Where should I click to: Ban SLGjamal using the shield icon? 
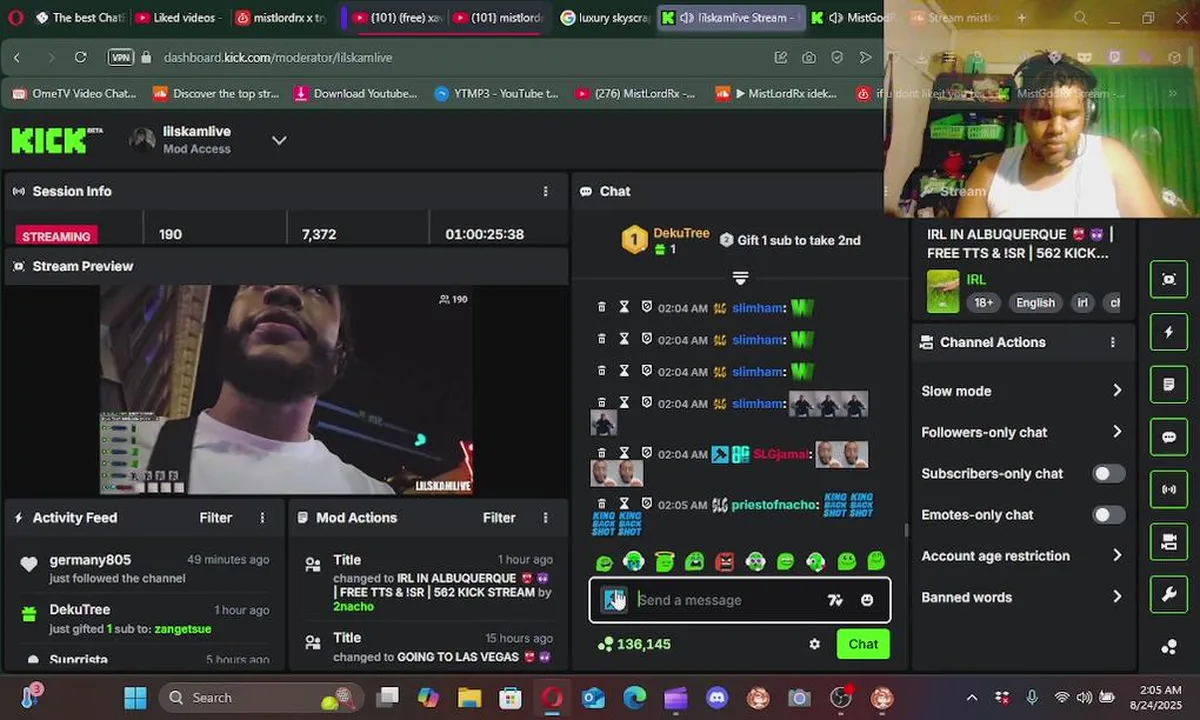coord(647,453)
